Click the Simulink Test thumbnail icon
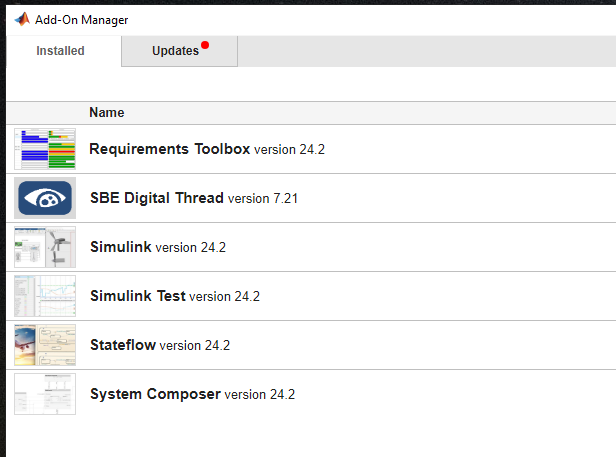 click(45, 296)
